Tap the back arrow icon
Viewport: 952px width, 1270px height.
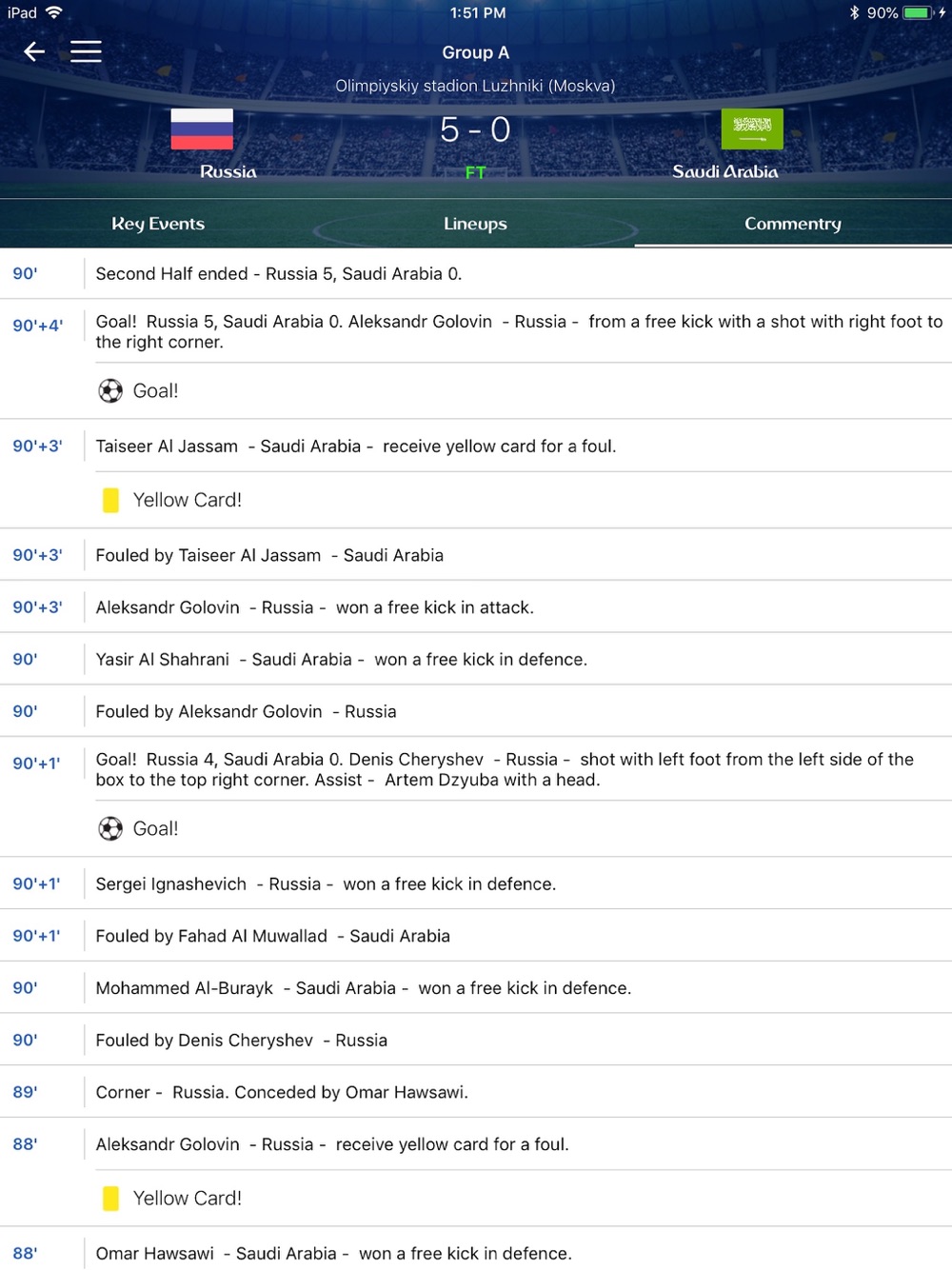(x=34, y=51)
